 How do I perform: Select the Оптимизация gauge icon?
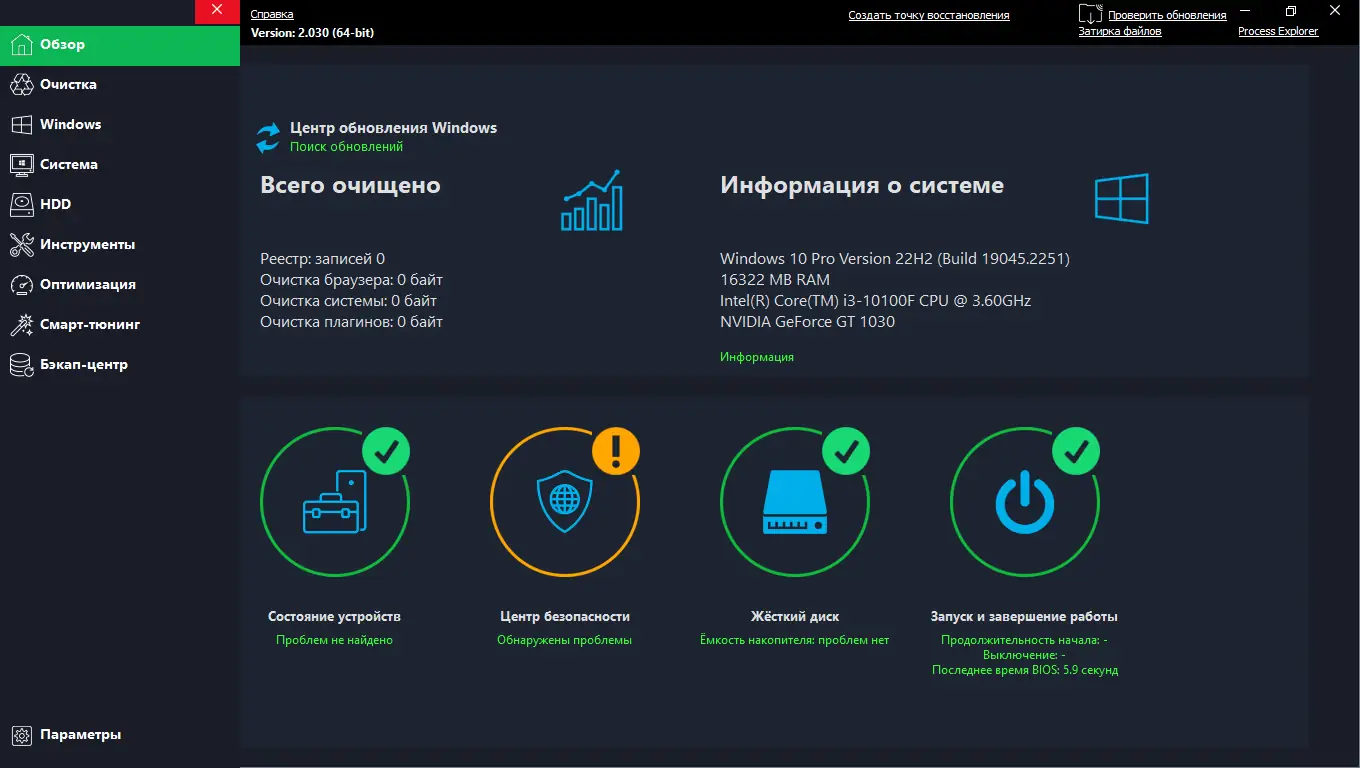(x=21, y=285)
